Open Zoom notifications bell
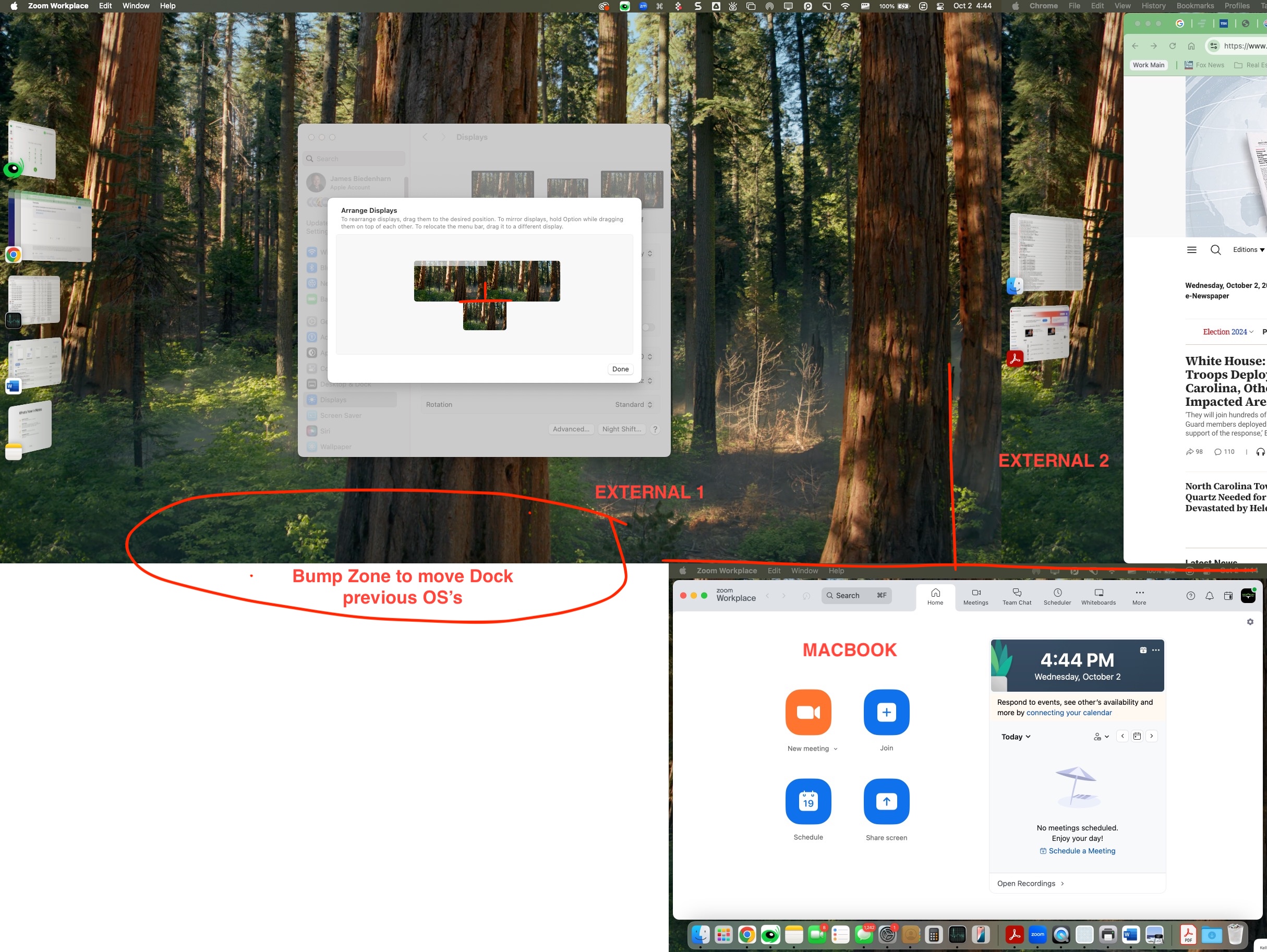 [1209, 596]
